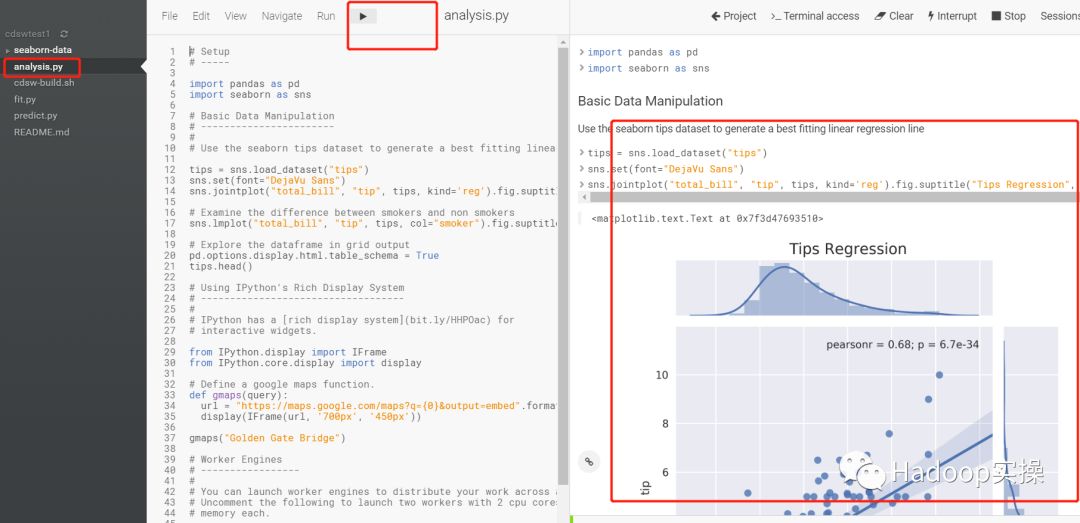Click line gmaps("Golden Gate Bridge")
Screen dimensions: 1080x523
point(267,438)
